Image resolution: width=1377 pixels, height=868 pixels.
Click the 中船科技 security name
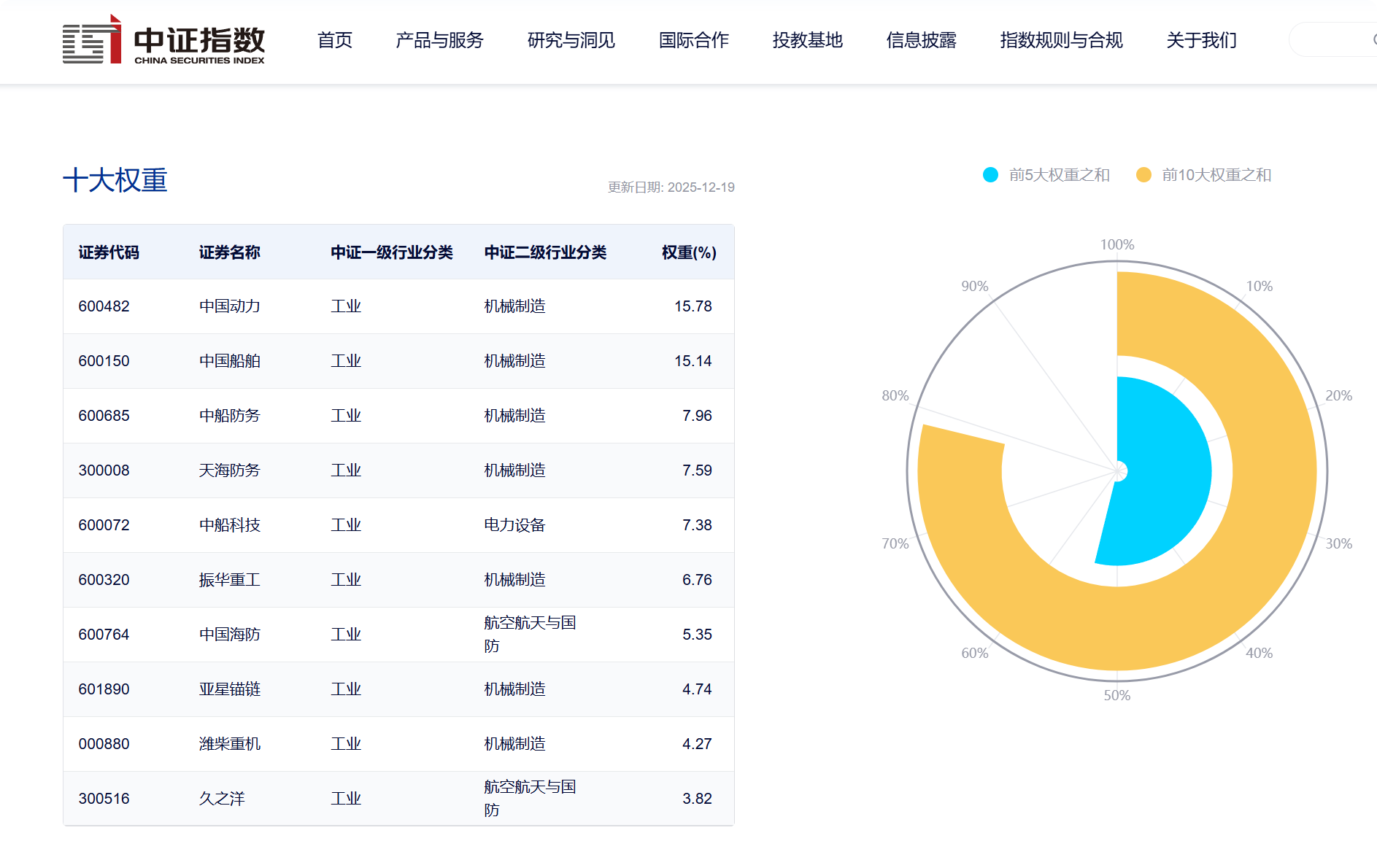click(230, 525)
